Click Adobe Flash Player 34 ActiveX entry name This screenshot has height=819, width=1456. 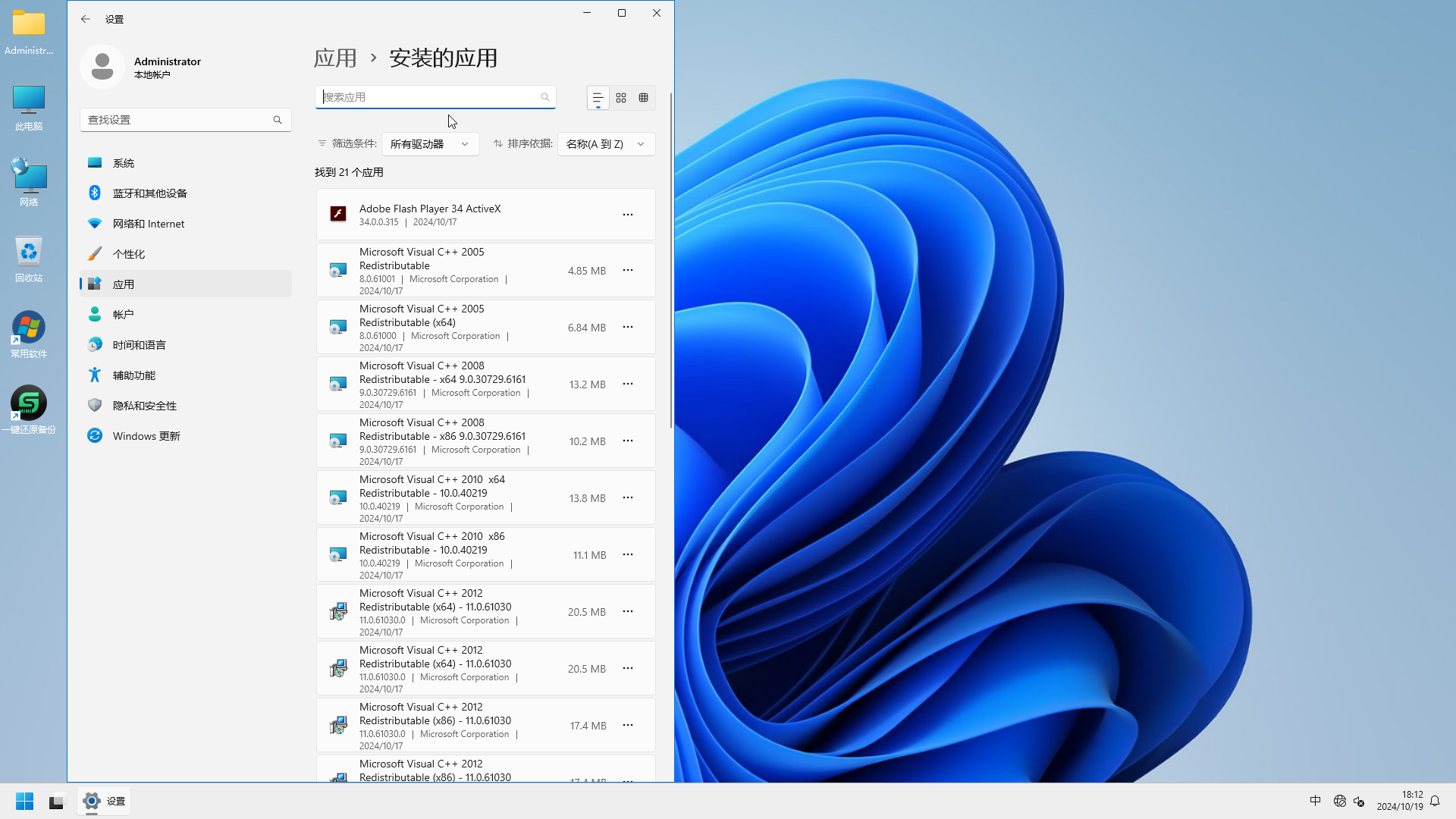pos(430,209)
